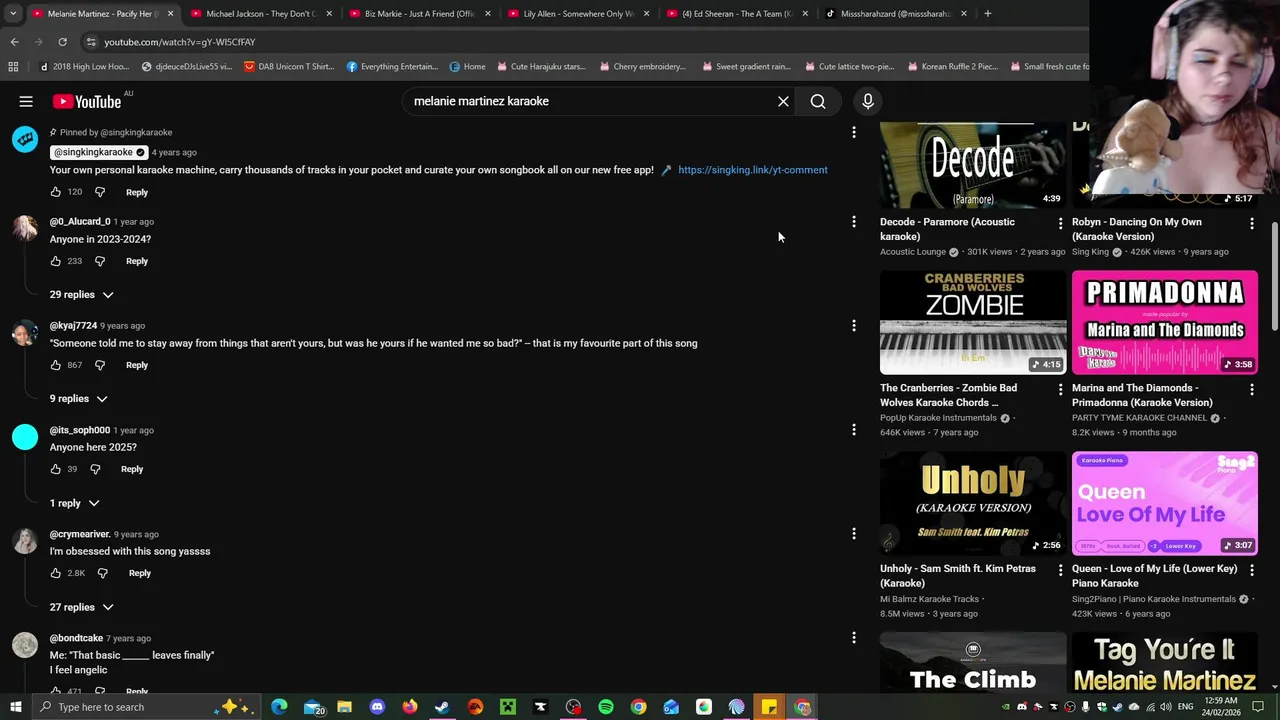1280x720 pixels.
Task: Submit search with magnifier button
Action: point(818,101)
